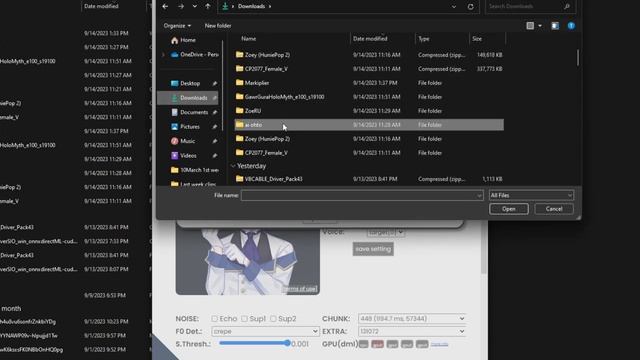This screenshot has width=640, height=360.
Task: Click the change view icon
Action: pos(530,26)
